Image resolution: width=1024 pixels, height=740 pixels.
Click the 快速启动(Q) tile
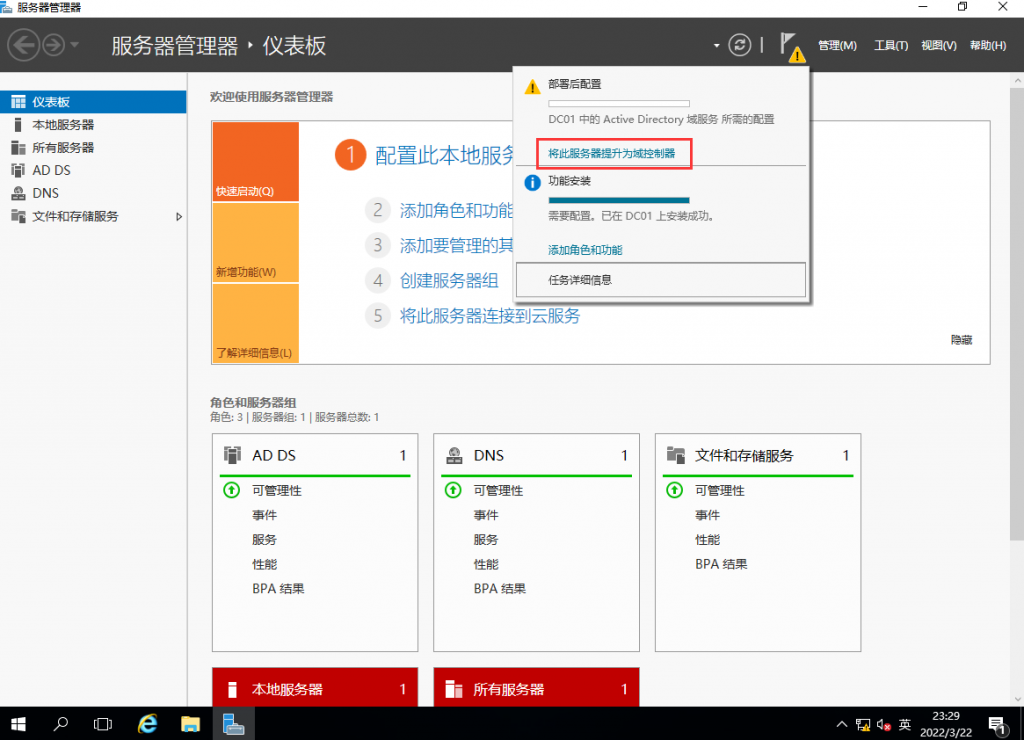pyautogui.click(x=255, y=161)
